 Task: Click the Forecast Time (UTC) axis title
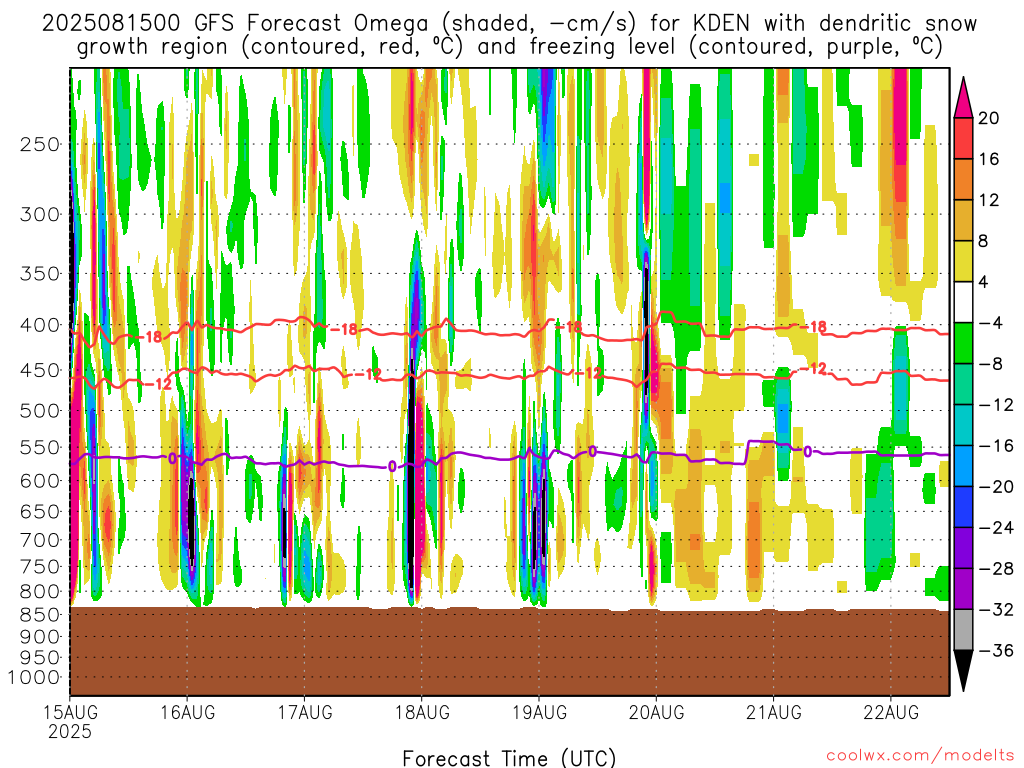[509, 758]
